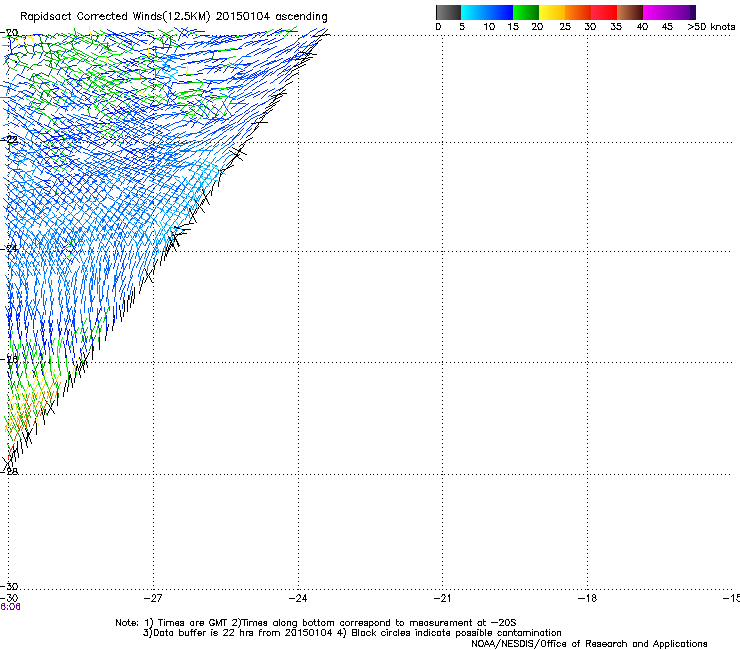
Task: Click the 'Times are GMT' note text
Action: point(193,623)
